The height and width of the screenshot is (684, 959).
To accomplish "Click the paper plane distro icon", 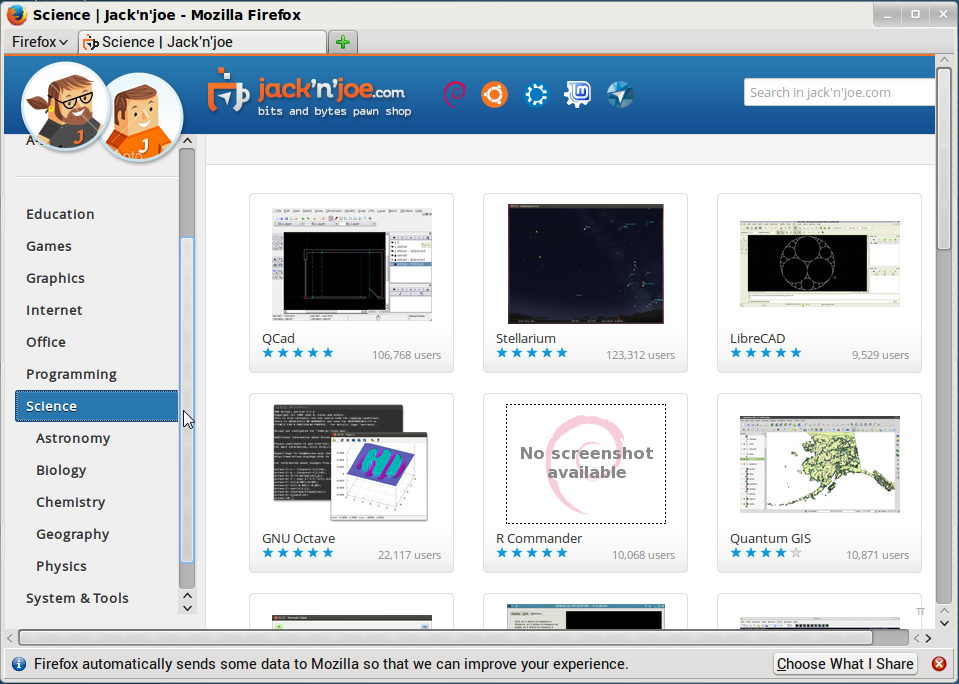I will coord(620,94).
